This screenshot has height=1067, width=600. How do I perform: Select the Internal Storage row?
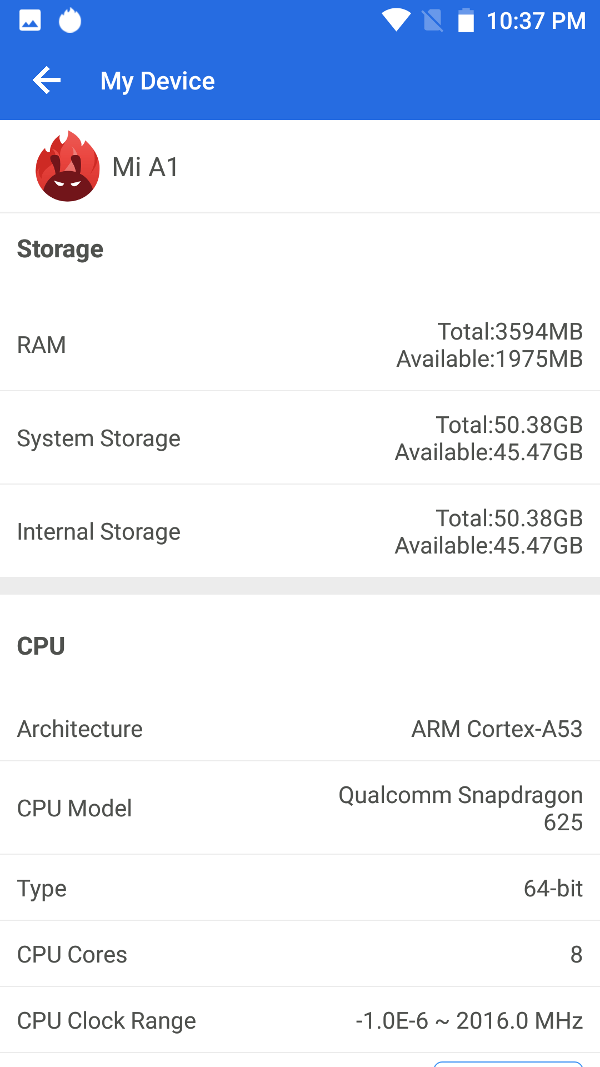[x=300, y=532]
